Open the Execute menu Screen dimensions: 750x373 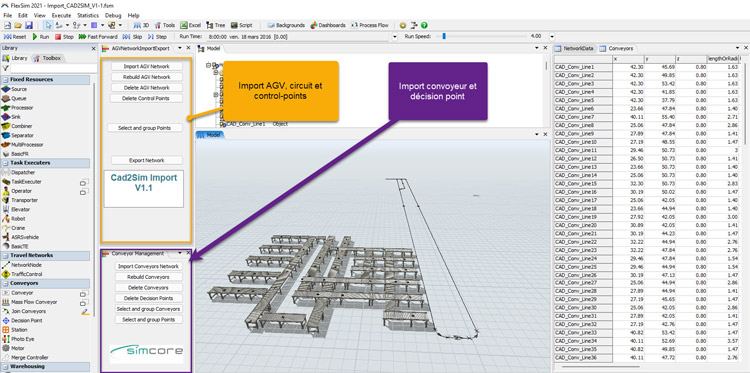point(61,15)
